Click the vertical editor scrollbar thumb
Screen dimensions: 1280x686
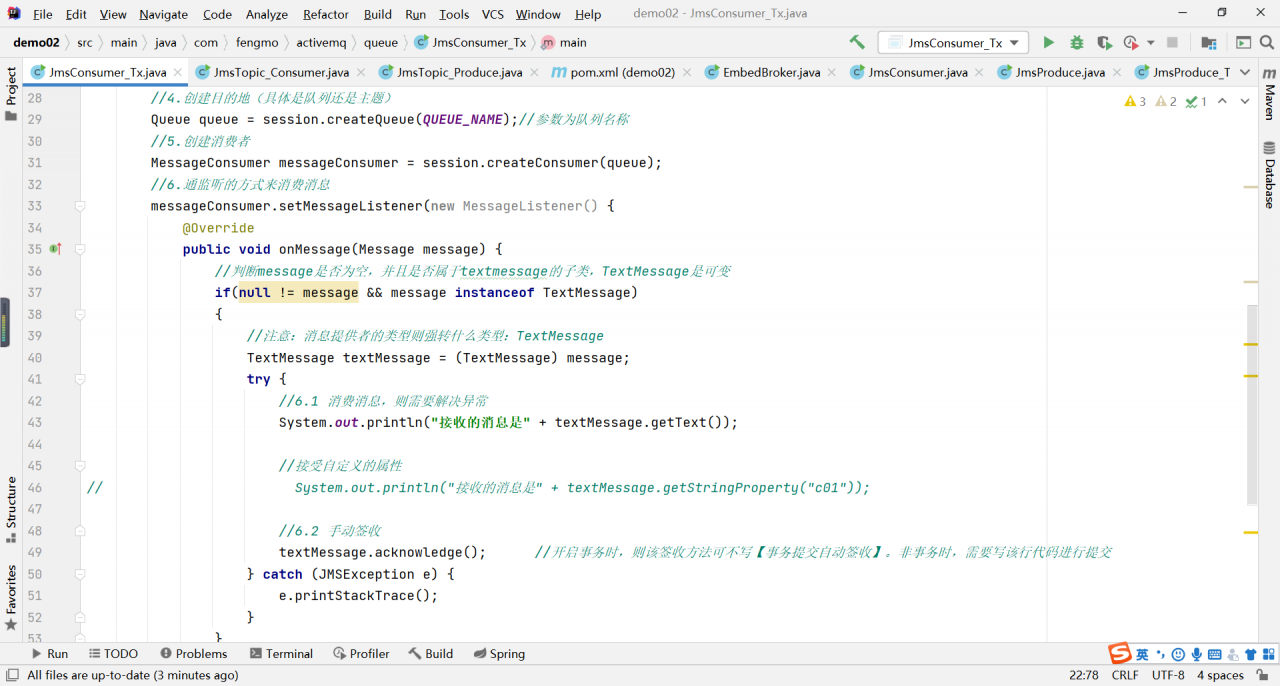[1251, 405]
